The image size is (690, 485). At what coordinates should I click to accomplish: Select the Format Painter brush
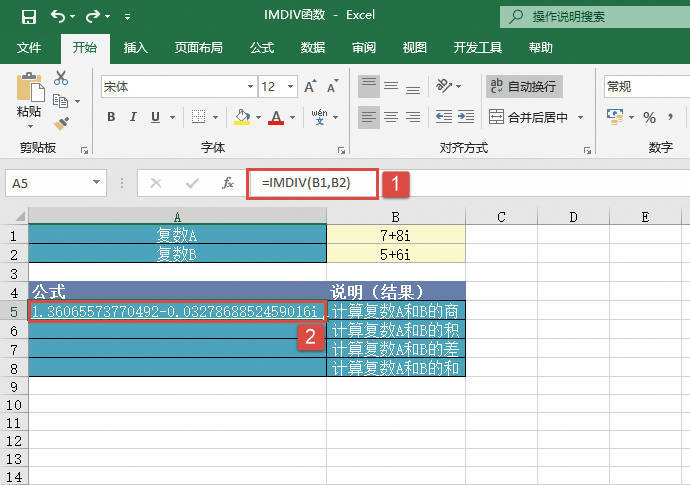61,123
